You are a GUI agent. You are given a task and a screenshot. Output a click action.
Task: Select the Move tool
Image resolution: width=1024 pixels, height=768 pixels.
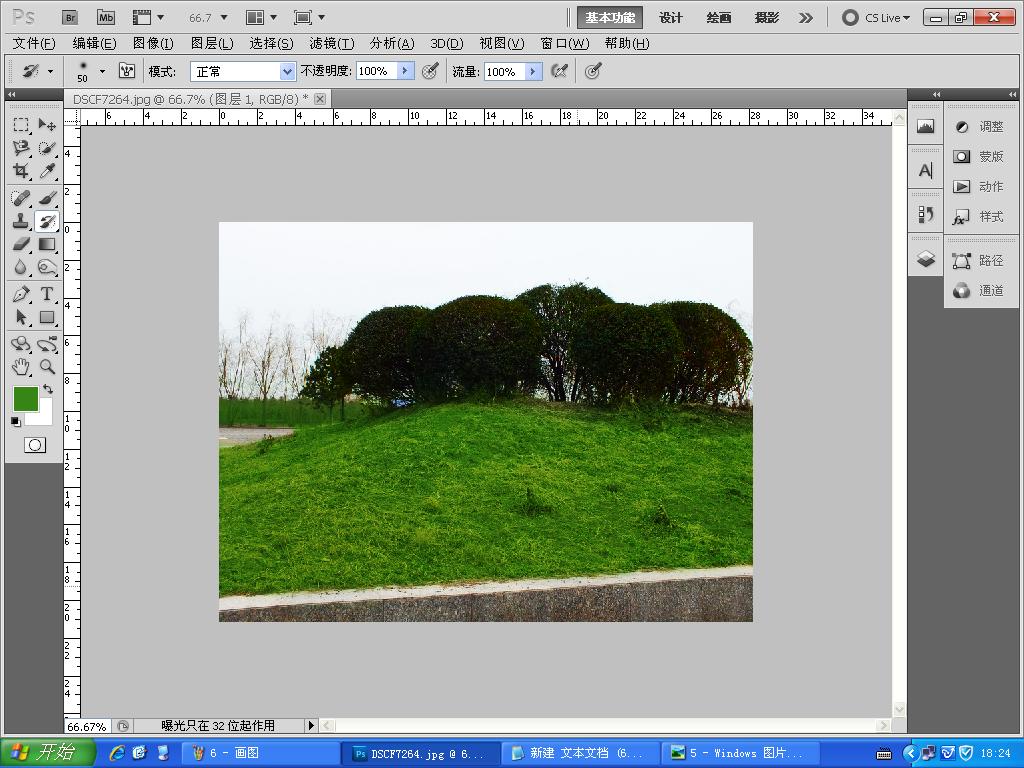click(47, 125)
